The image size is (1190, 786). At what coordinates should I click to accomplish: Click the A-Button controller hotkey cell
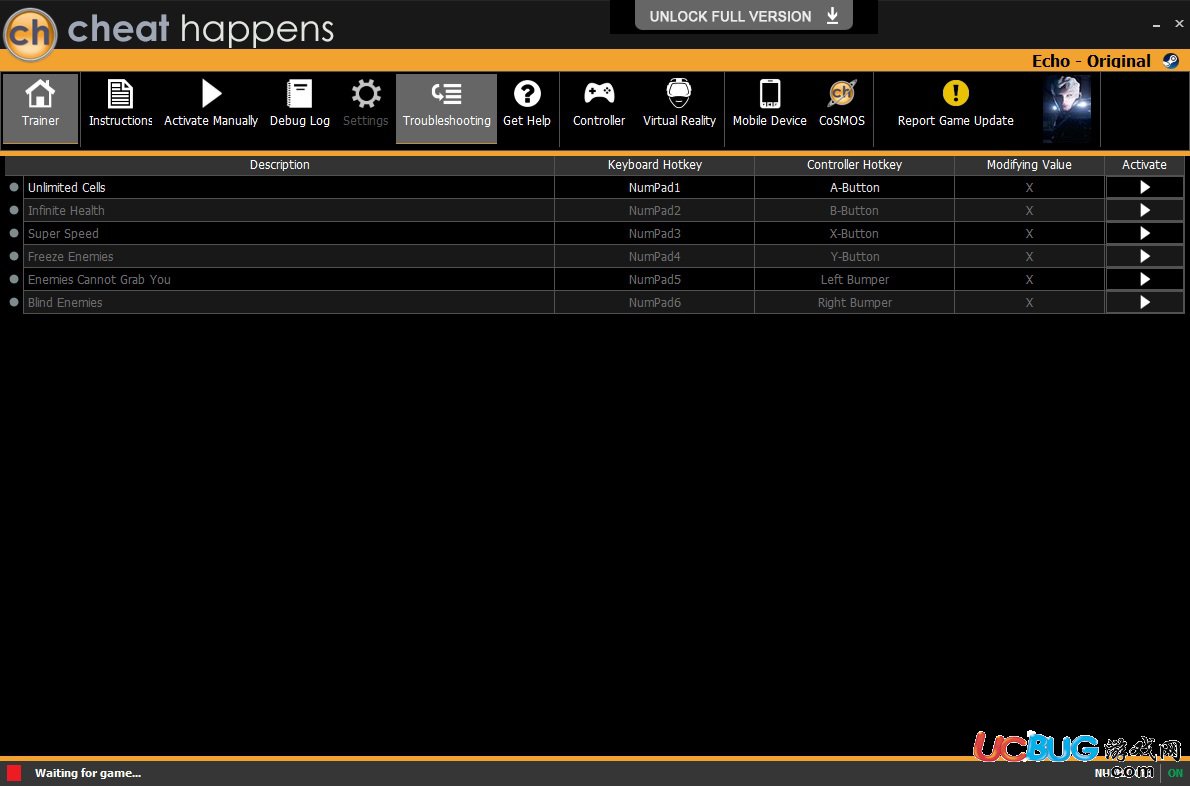[x=855, y=187]
